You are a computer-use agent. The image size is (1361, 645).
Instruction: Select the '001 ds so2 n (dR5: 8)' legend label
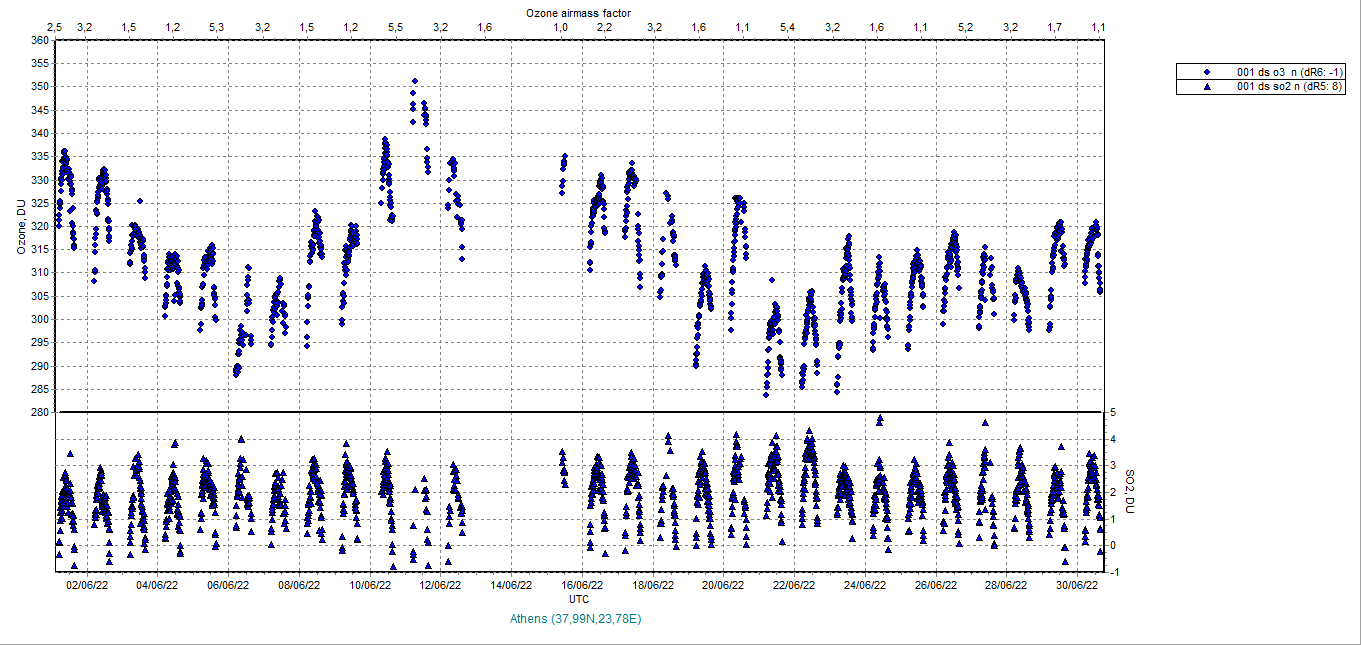coord(1291,88)
